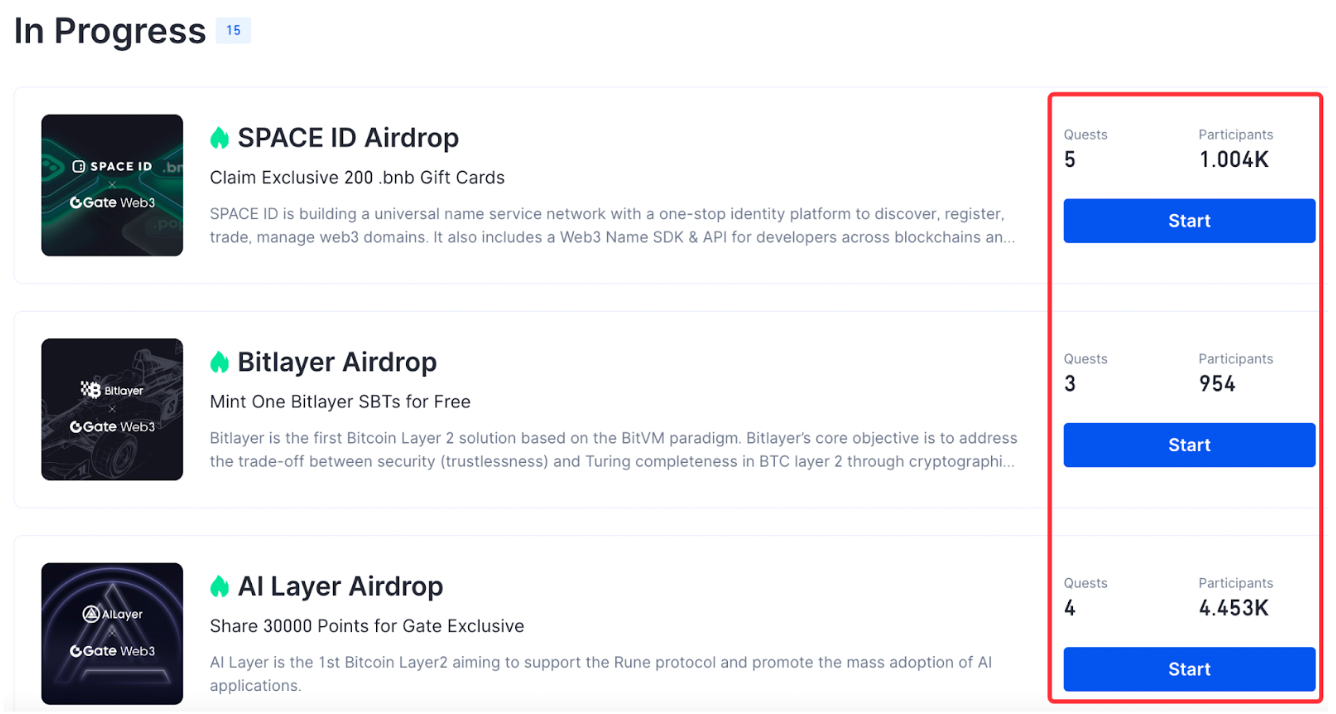Image resolution: width=1336 pixels, height=714 pixels.
Task: Click the In Progress section heading
Action: pyautogui.click(x=110, y=31)
